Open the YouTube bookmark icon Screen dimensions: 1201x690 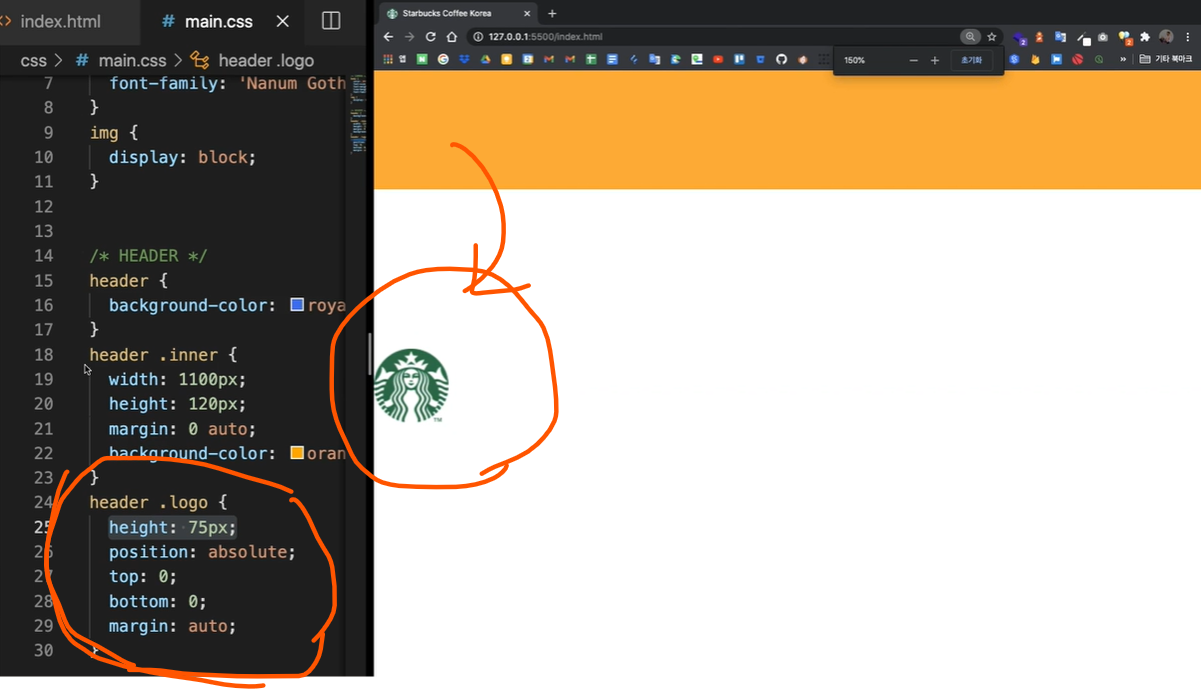[x=718, y=59]
